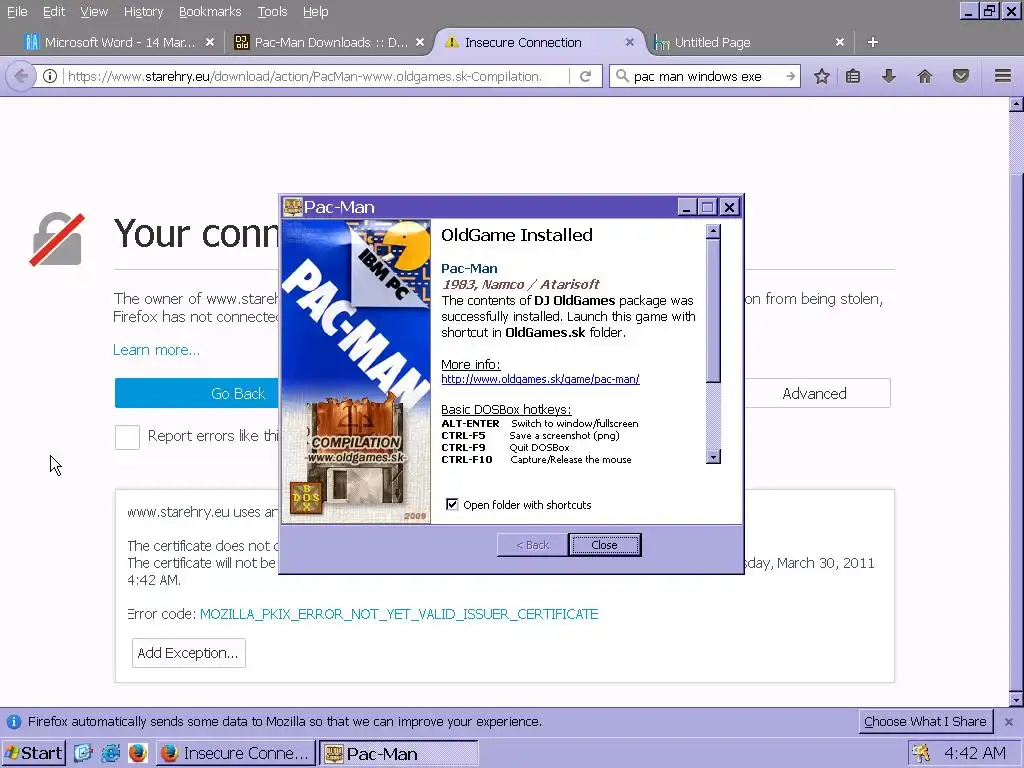Screen dimensions: 1024x768
Task: Click the Pac-Man taskbar button
Action: [398, 754]
